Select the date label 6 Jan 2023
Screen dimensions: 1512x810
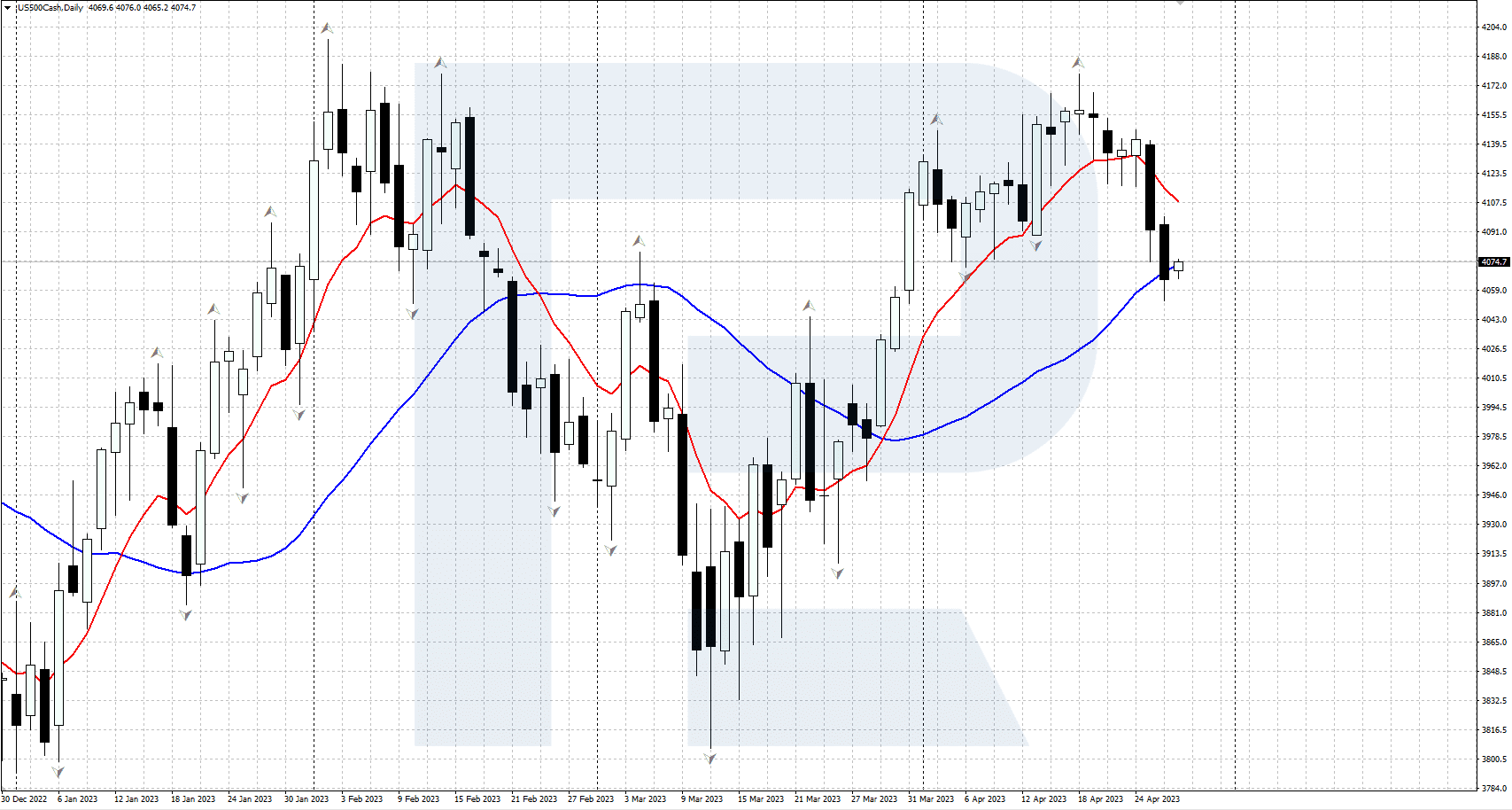coord(78,798)
